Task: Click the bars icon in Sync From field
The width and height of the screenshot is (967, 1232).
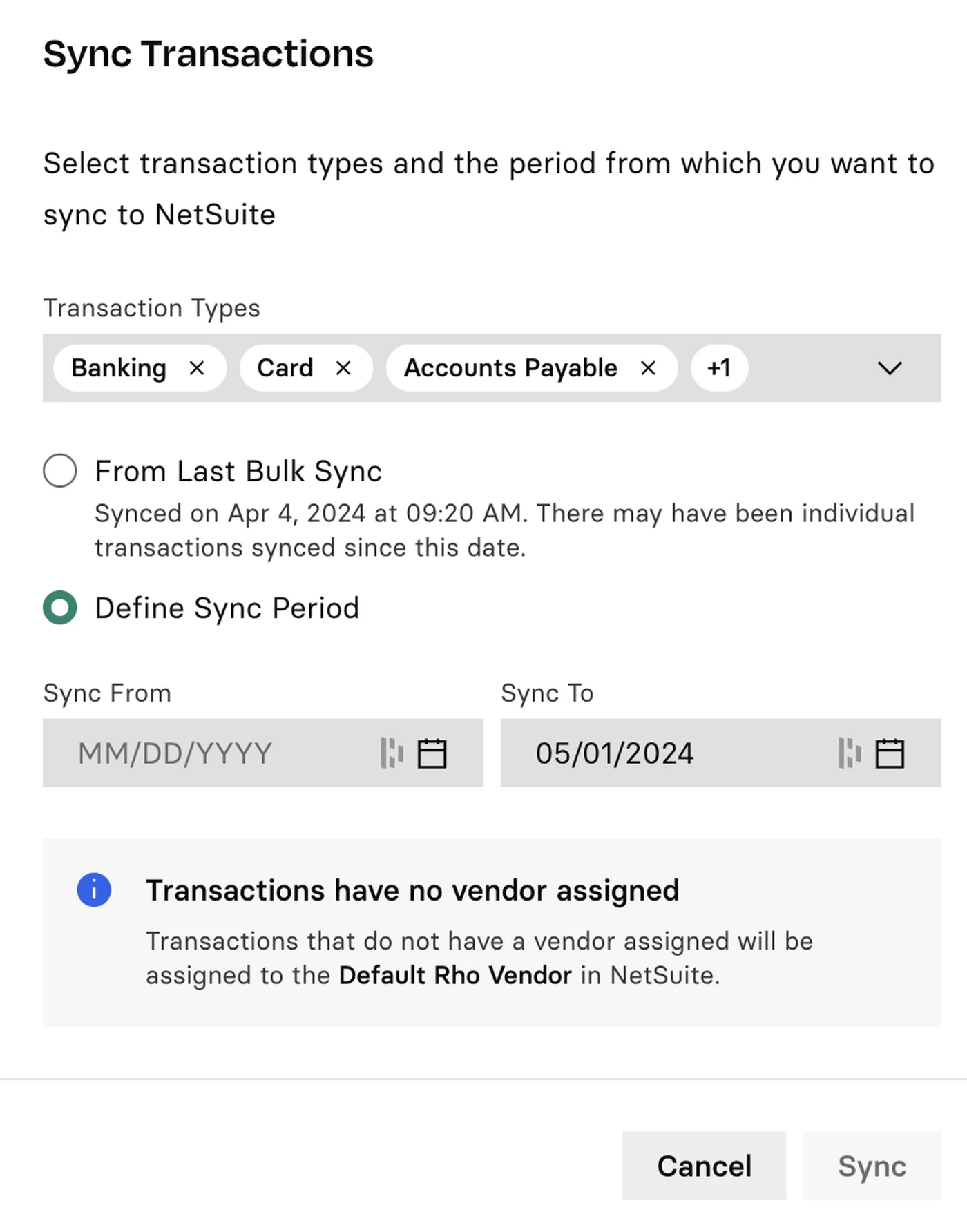Action: (x=392, y=753)
